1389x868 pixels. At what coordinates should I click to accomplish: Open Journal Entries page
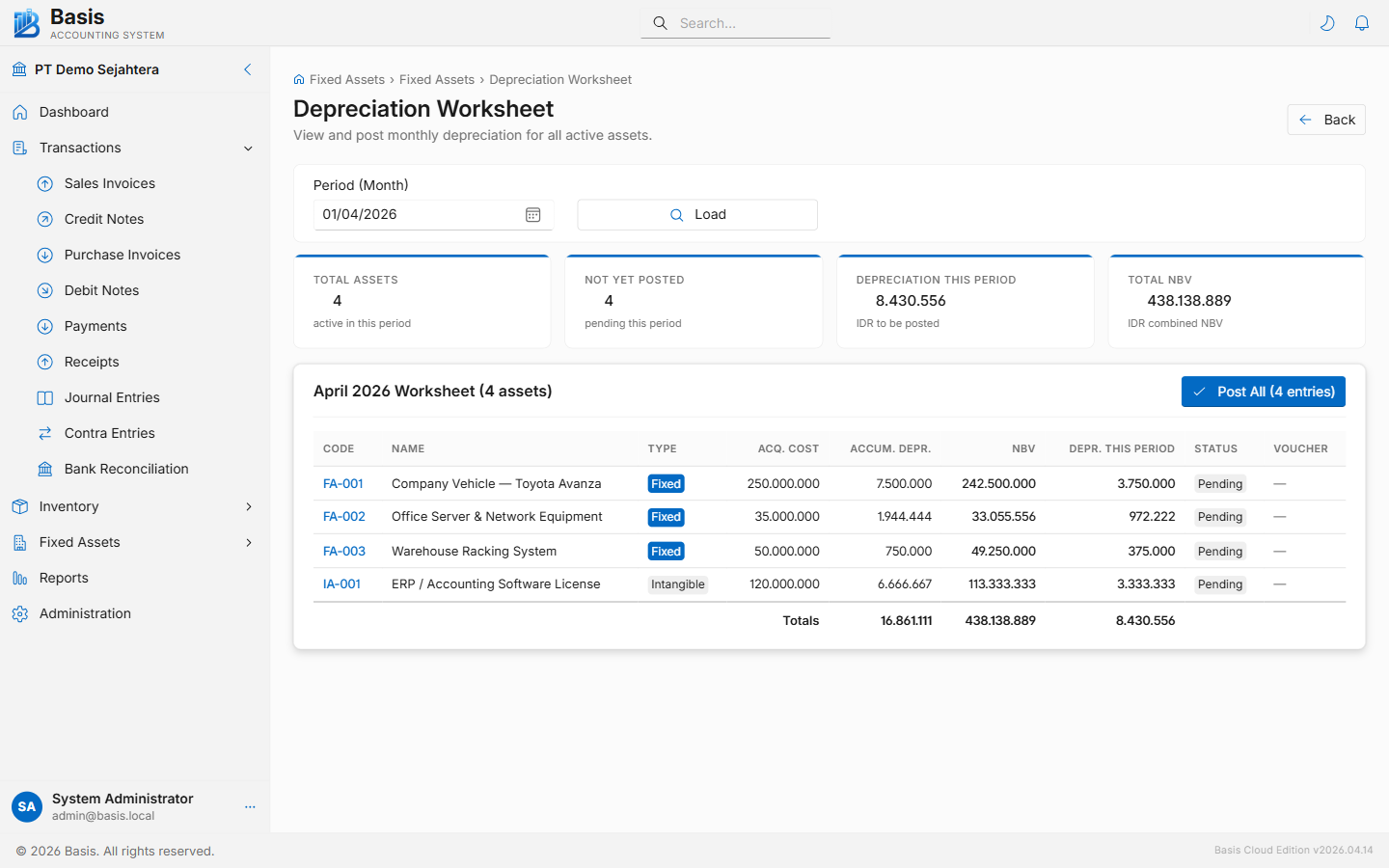[112, 397]
